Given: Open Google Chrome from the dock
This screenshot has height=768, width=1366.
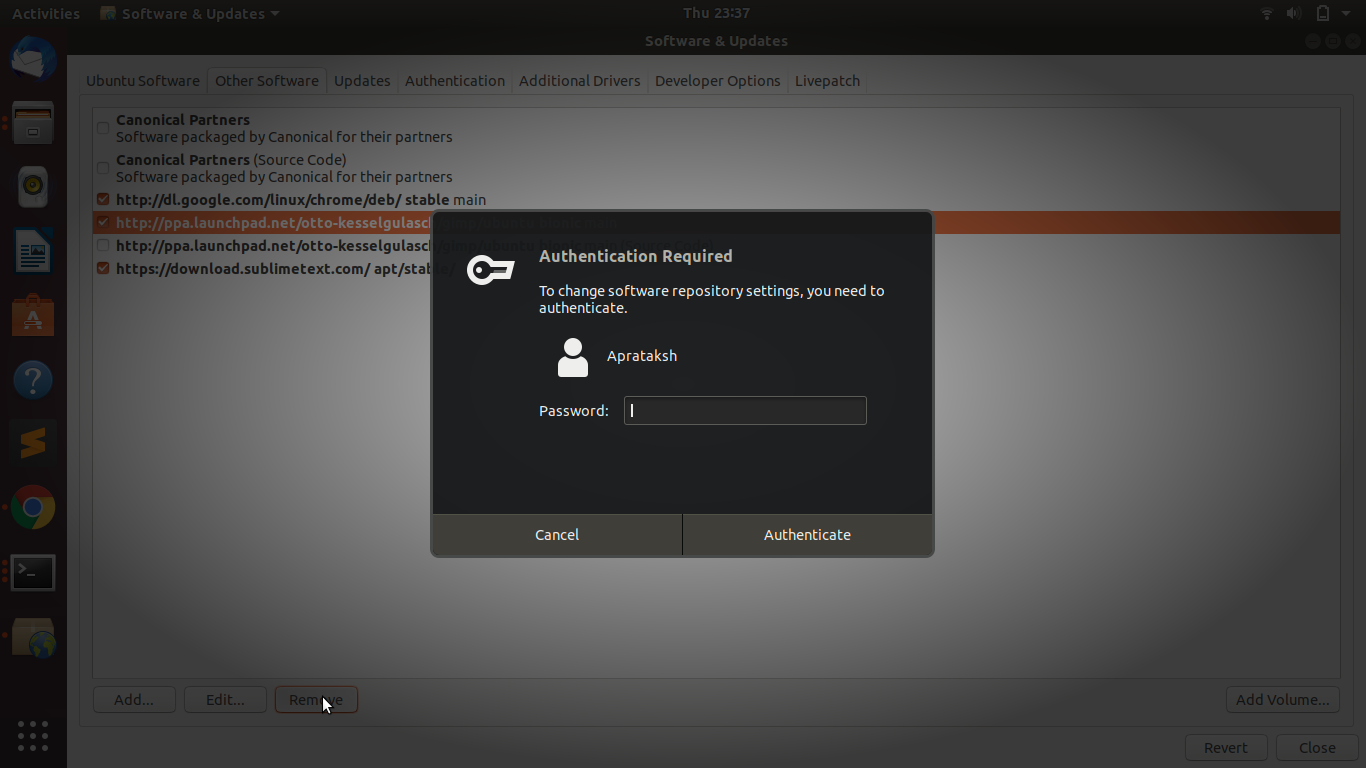Looking at the screenshot, I should [33, 508].
